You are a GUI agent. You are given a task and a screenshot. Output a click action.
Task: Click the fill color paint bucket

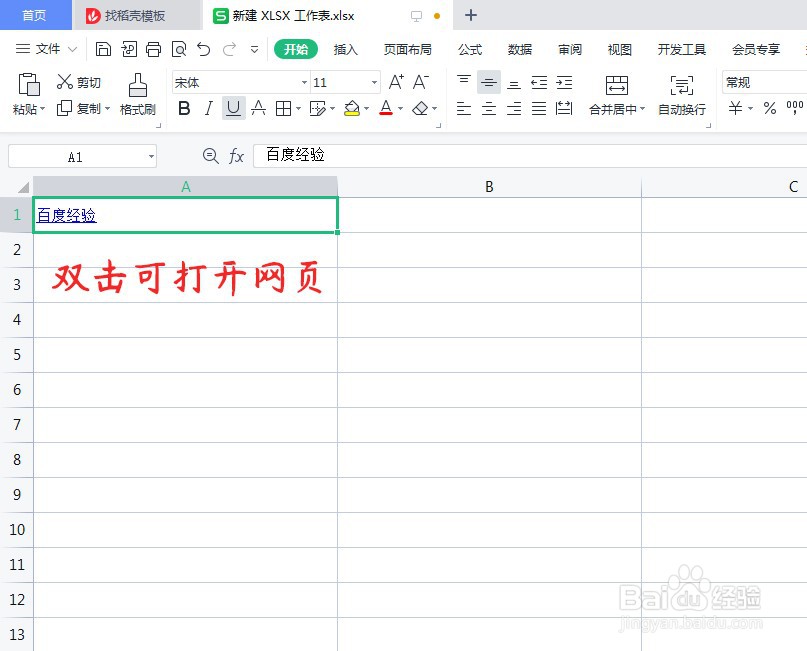[352, 108]
